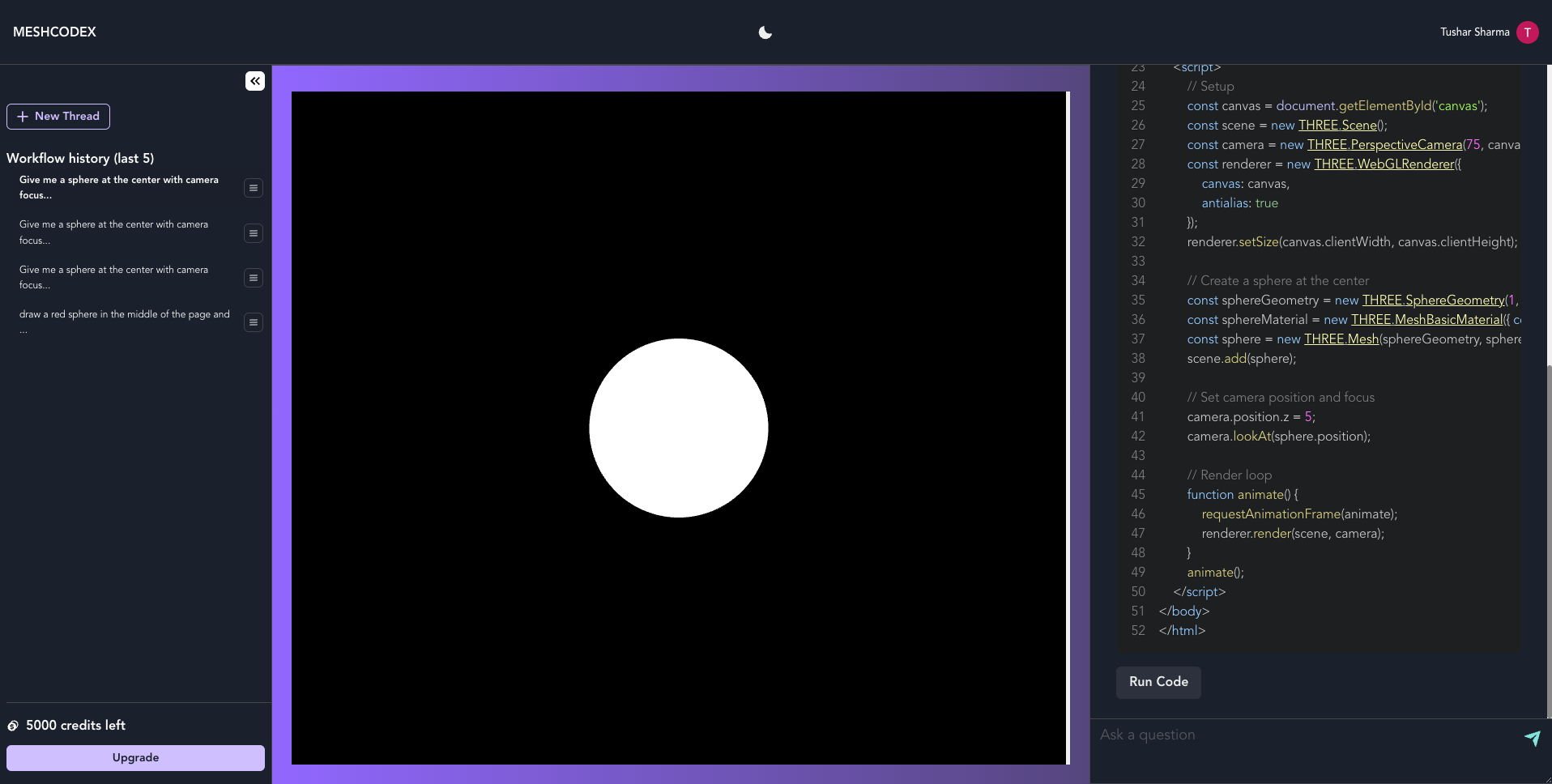This screenshot has width=1552, height=784.
Task: Click THREE.PerspectiveCamera link in code
Action: point(1385,145)
